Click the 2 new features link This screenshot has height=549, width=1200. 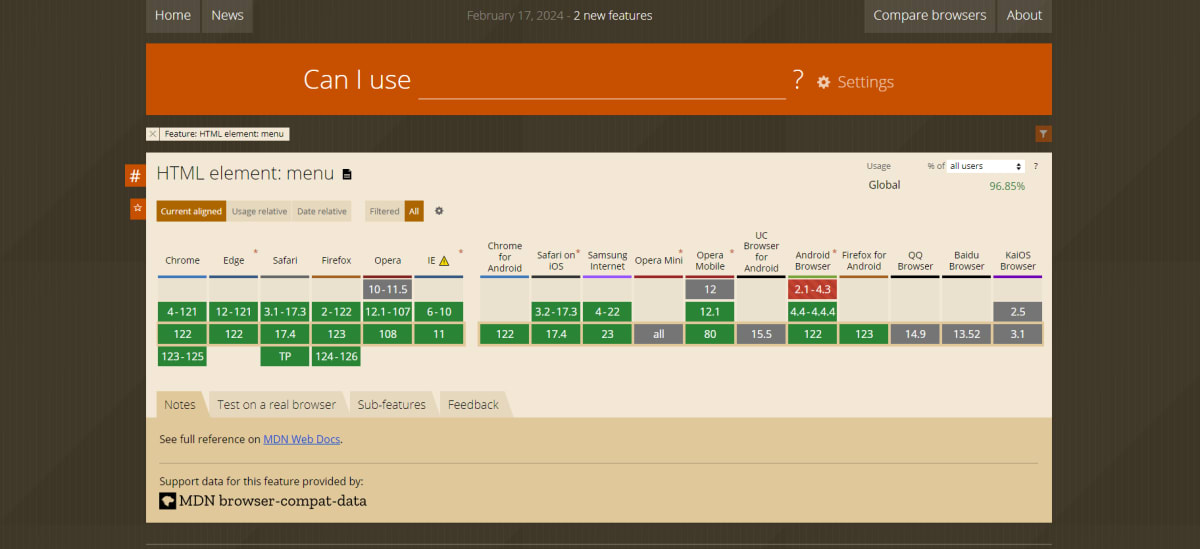pos(613,15)
